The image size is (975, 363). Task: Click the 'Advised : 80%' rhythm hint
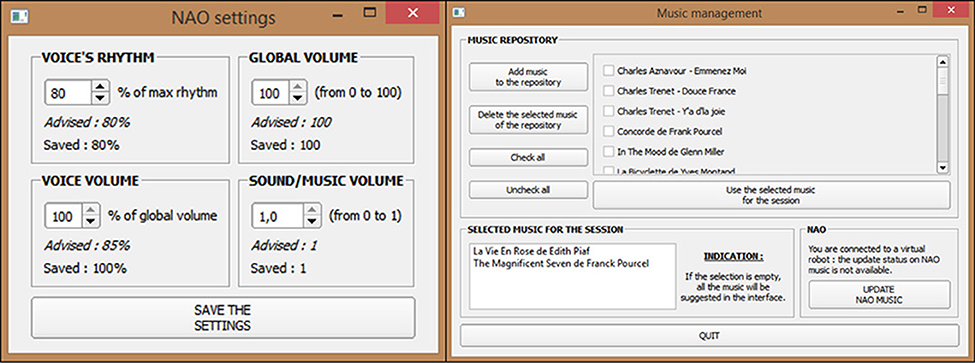[86, 123]
